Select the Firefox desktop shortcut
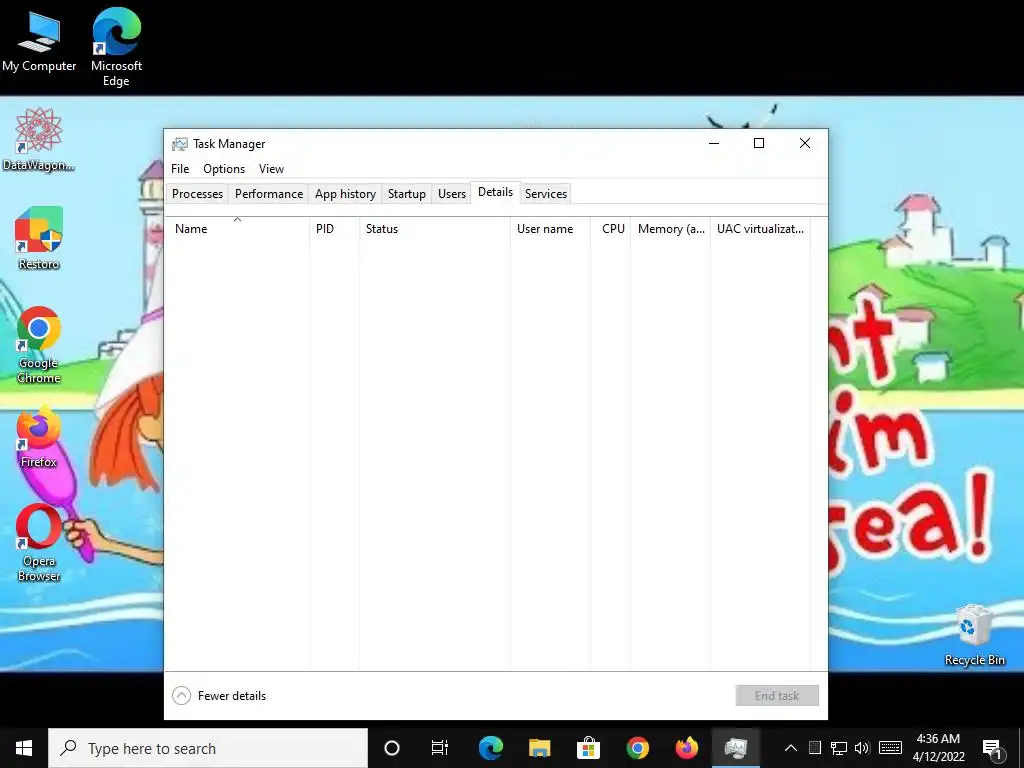Screen dimensions: 1024x768 coord(39,437)
